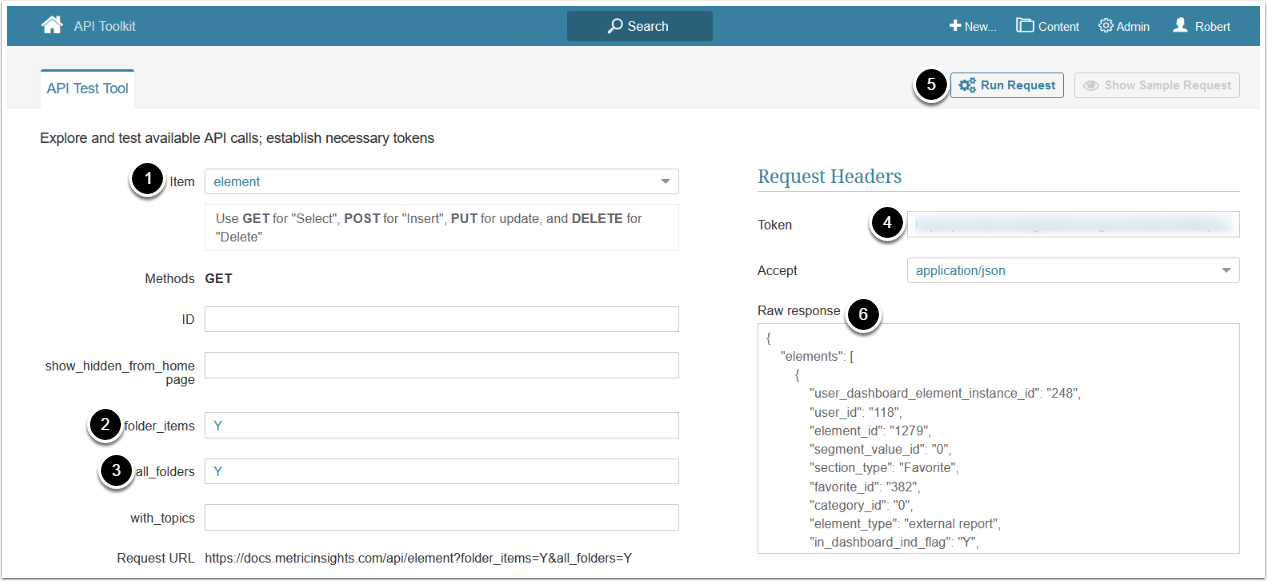Click the folder_items field containing Y

click(441, 425)
